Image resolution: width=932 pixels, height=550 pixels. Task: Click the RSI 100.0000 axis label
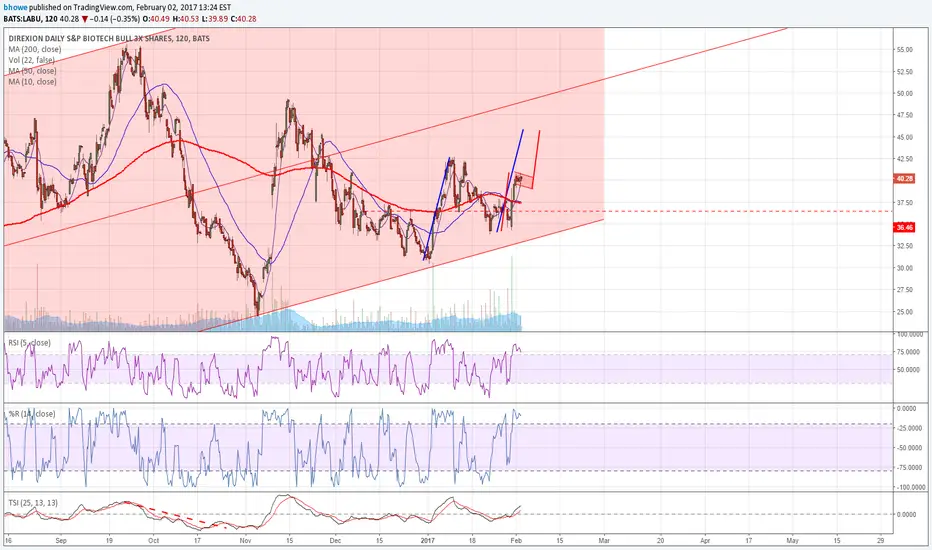click(909, 335)
